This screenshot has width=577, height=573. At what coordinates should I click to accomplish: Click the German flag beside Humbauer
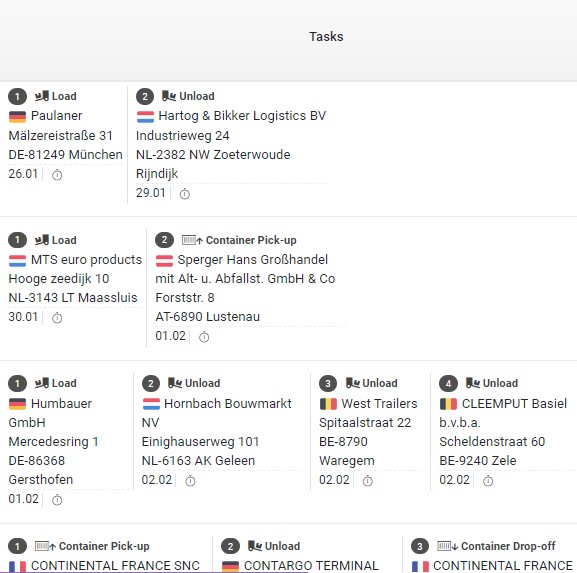pyautogui.click(x=17, y=404)
